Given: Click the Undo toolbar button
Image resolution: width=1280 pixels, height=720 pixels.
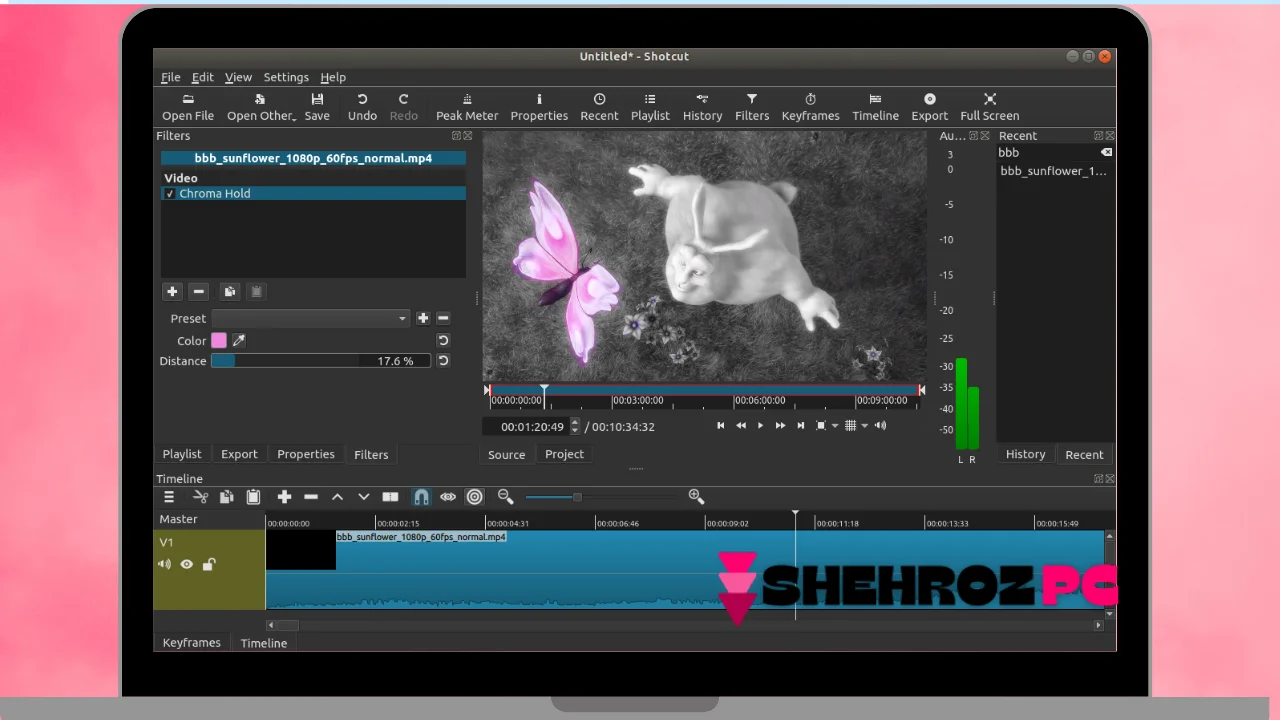Looking at the screenshot, I should 362,106.
